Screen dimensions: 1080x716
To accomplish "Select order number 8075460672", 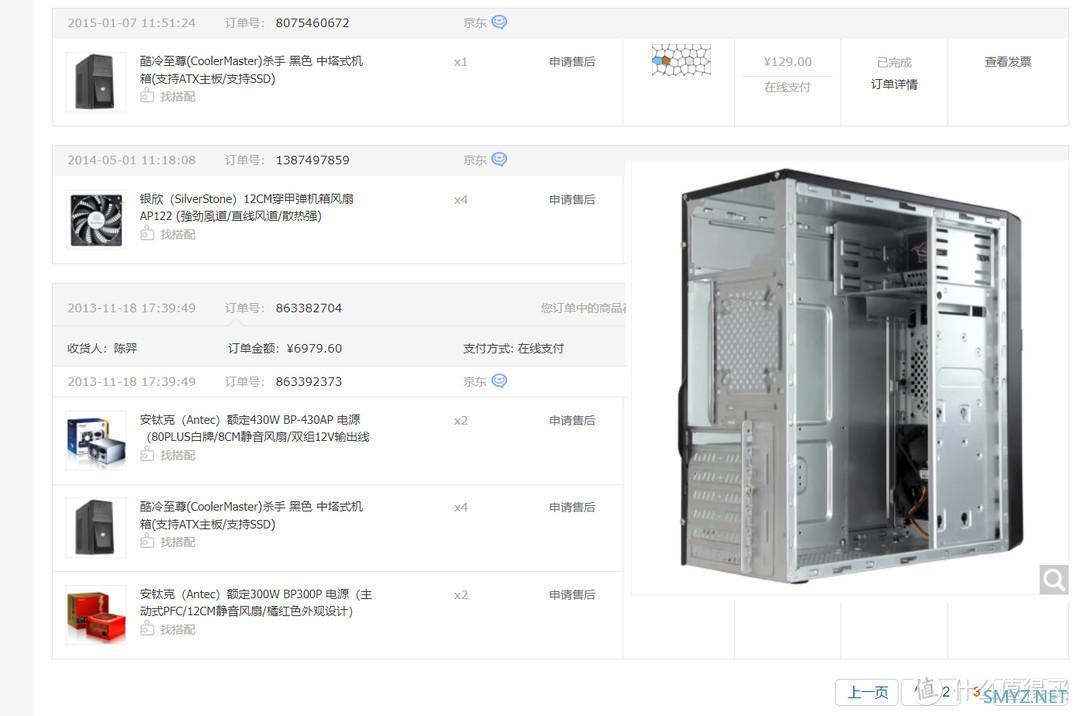I will tap(312, 23).
